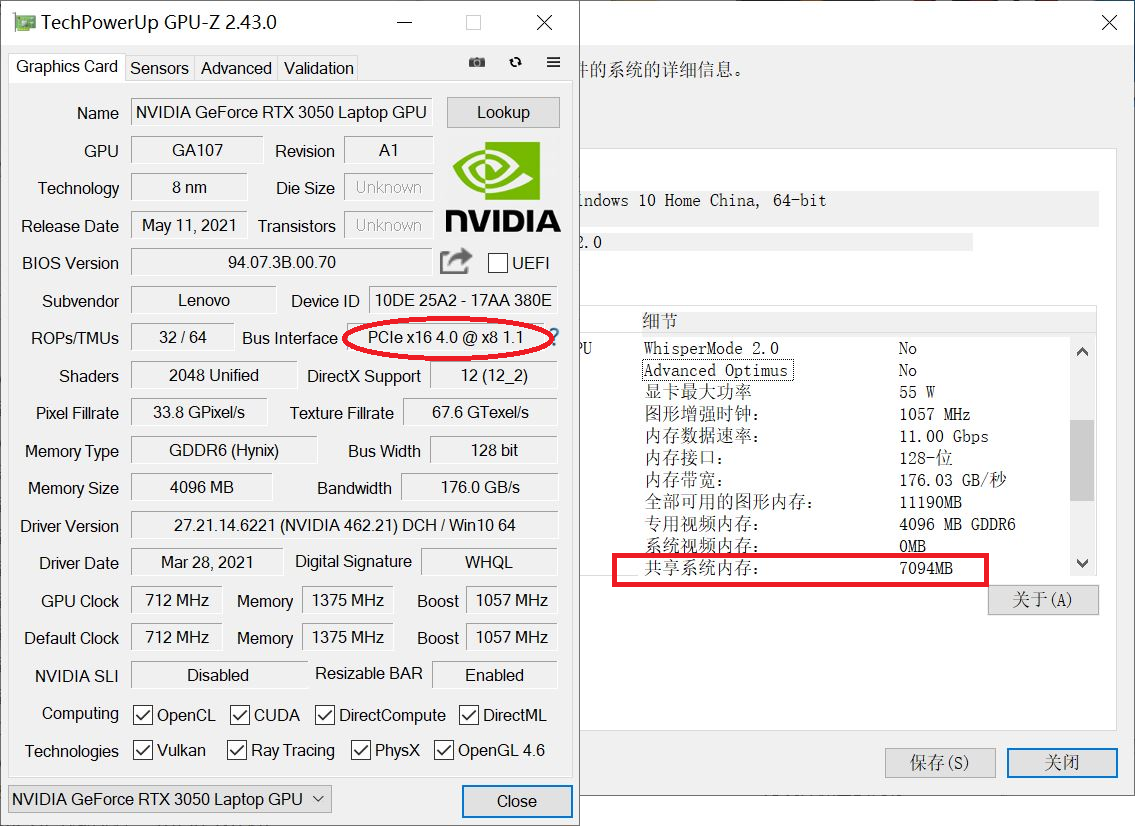Toggle the OpenCL checkbox

pos(143,715)
